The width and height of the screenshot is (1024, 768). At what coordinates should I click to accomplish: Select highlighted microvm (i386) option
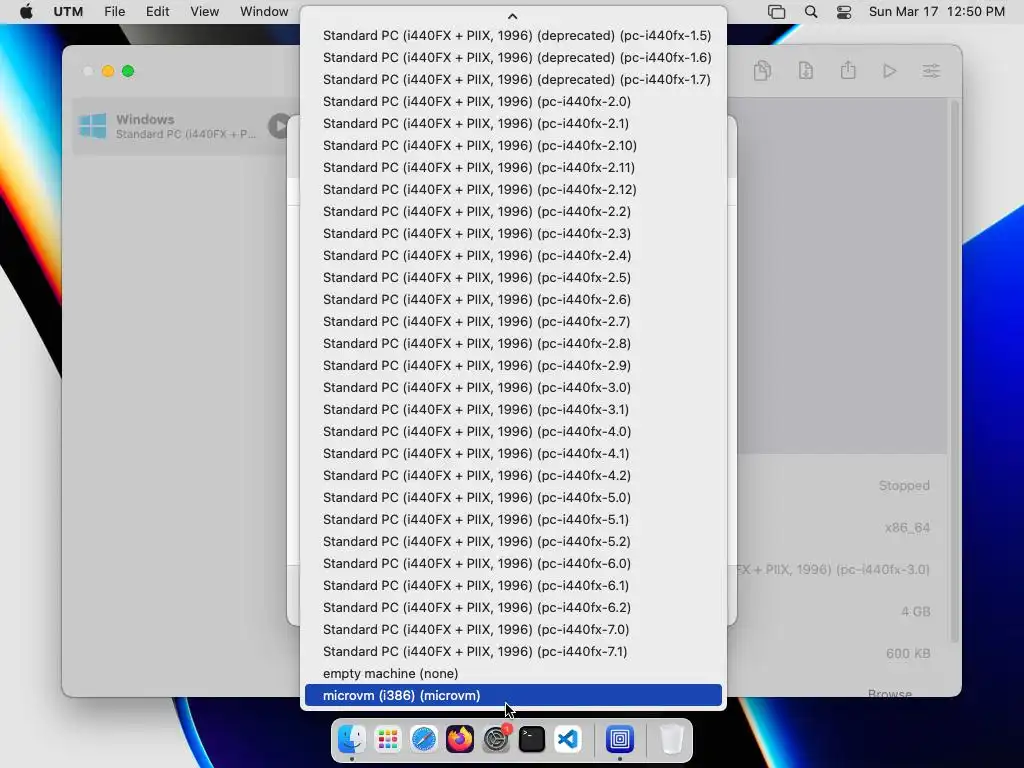pyautogui.click(x=513, y=696)
